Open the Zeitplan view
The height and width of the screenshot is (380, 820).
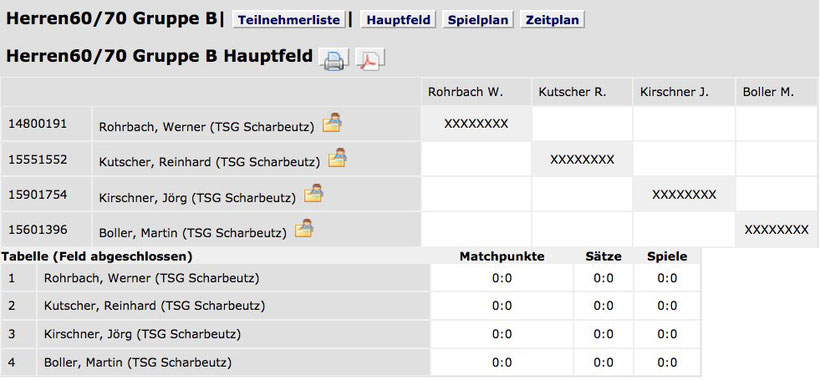[552, 20]
